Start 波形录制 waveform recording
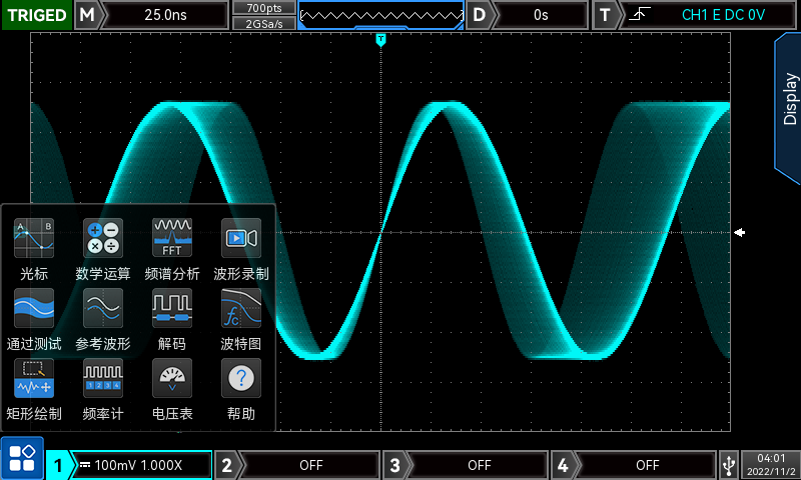 [x=241, y=248]
